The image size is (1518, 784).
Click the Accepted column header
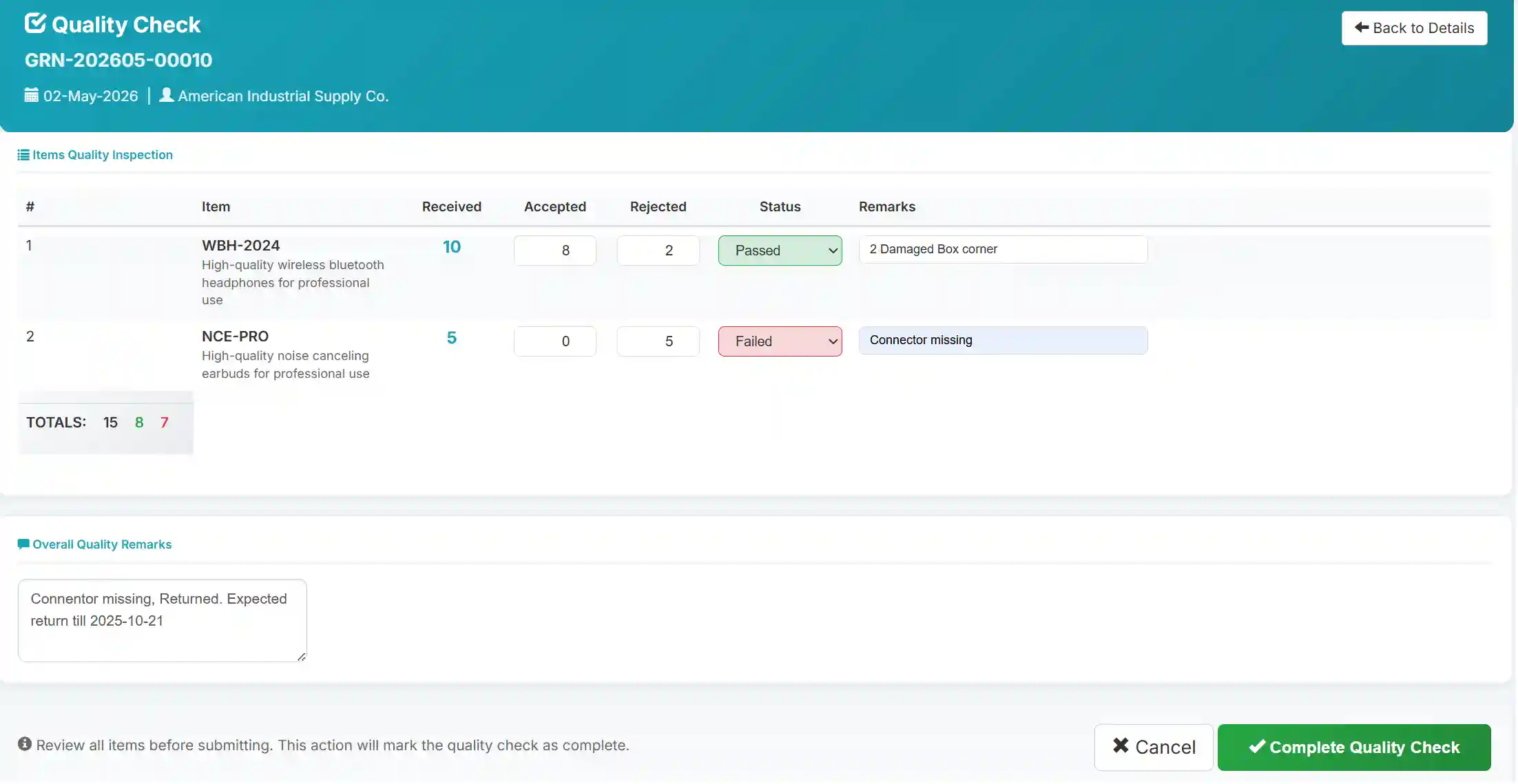pos(555,206)
